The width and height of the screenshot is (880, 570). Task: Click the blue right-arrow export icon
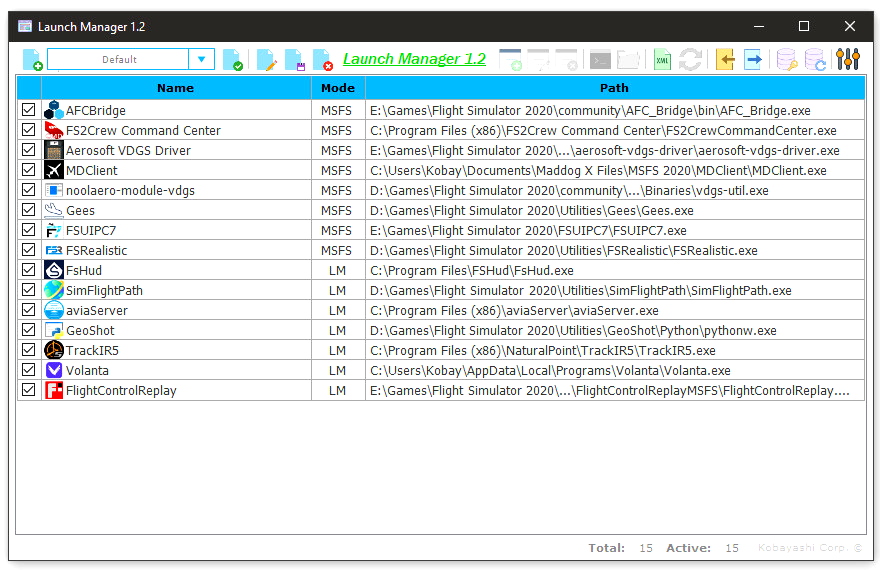(753, 59)
